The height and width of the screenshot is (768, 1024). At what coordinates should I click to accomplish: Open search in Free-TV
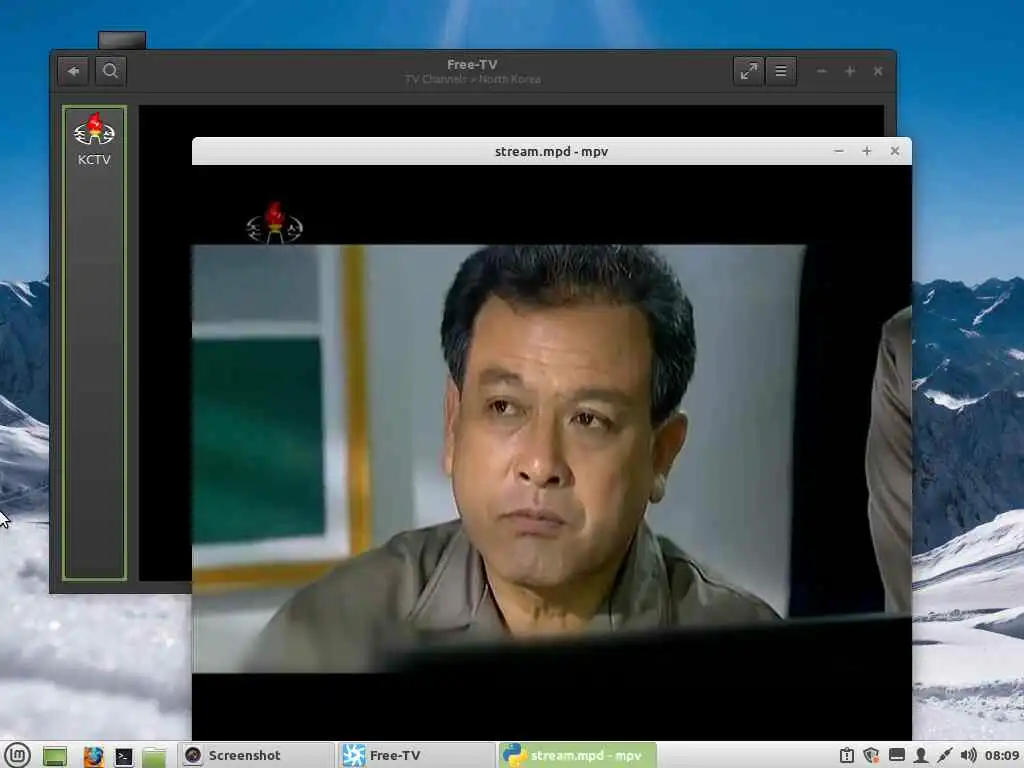[x=110, y=71]
